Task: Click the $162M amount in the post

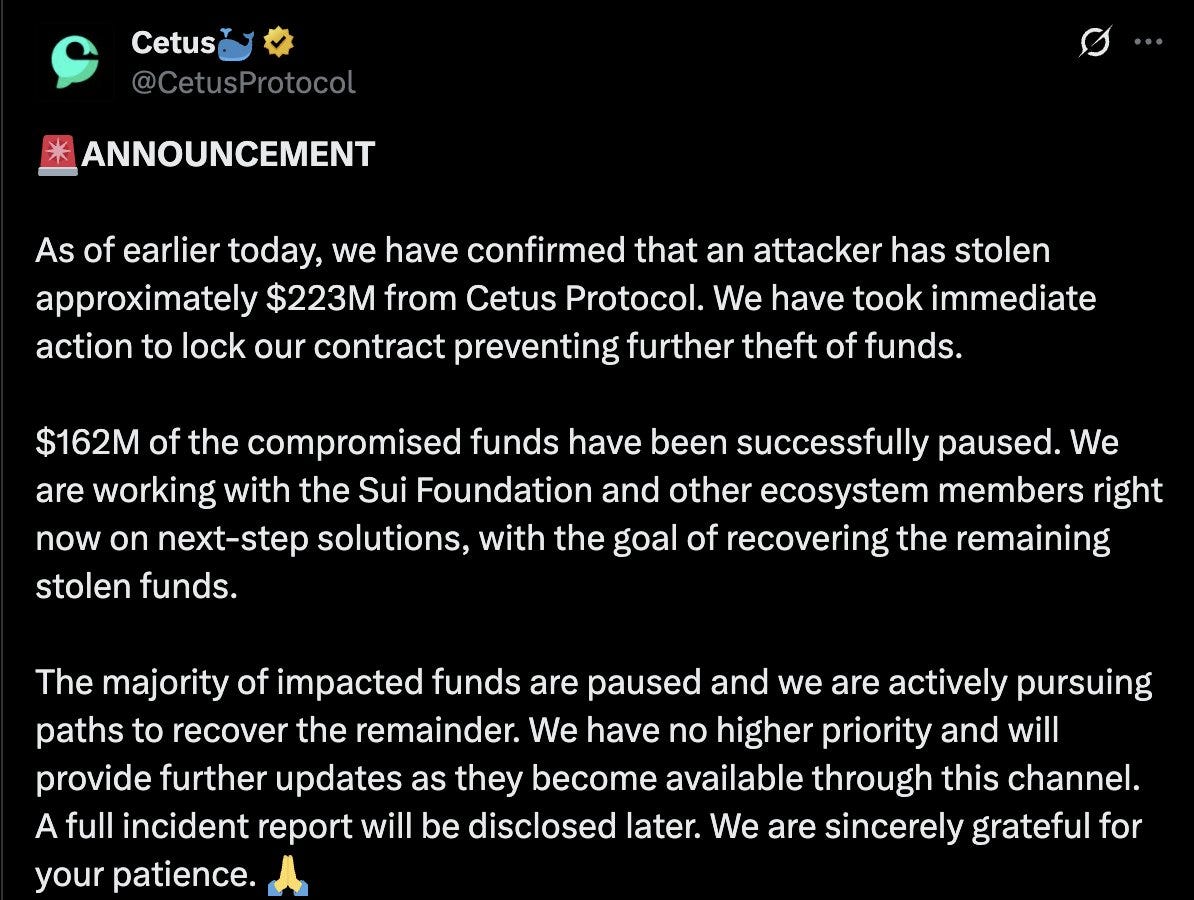Action: pyautogui.click(x=88, y=442)
